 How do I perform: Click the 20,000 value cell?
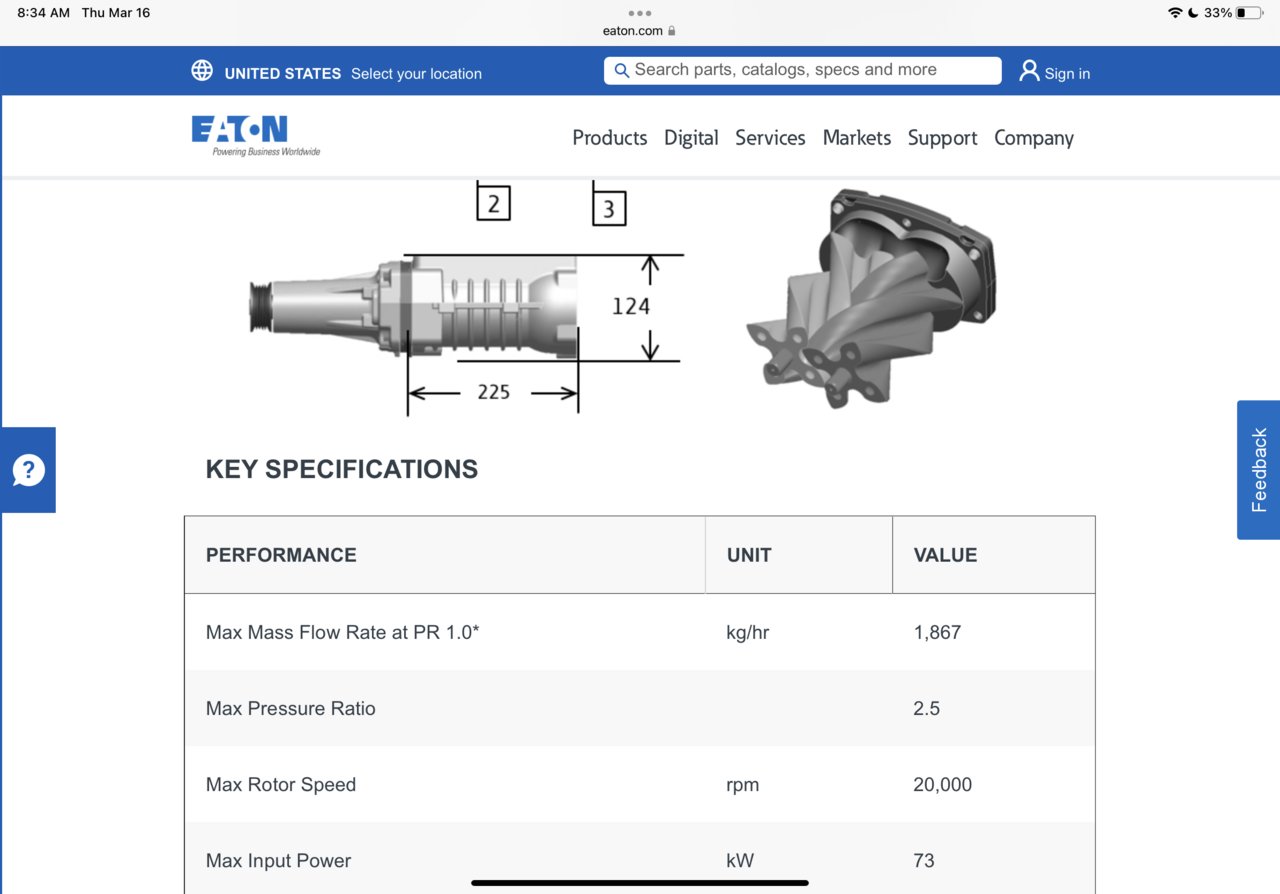click(x=942, y=784)
